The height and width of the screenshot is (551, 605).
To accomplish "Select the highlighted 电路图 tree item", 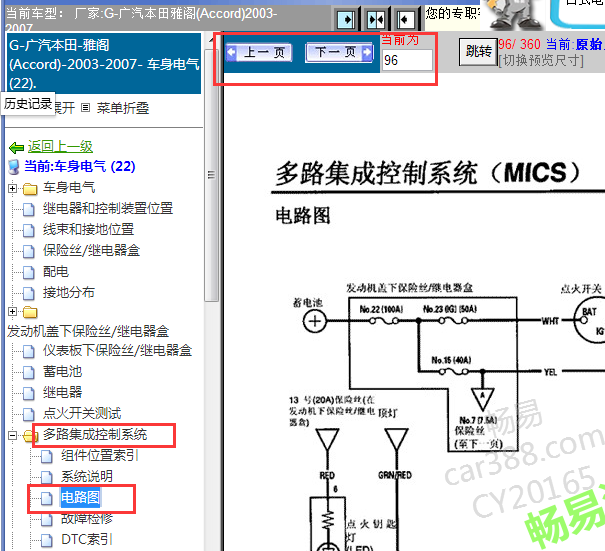I will point(81,497).
